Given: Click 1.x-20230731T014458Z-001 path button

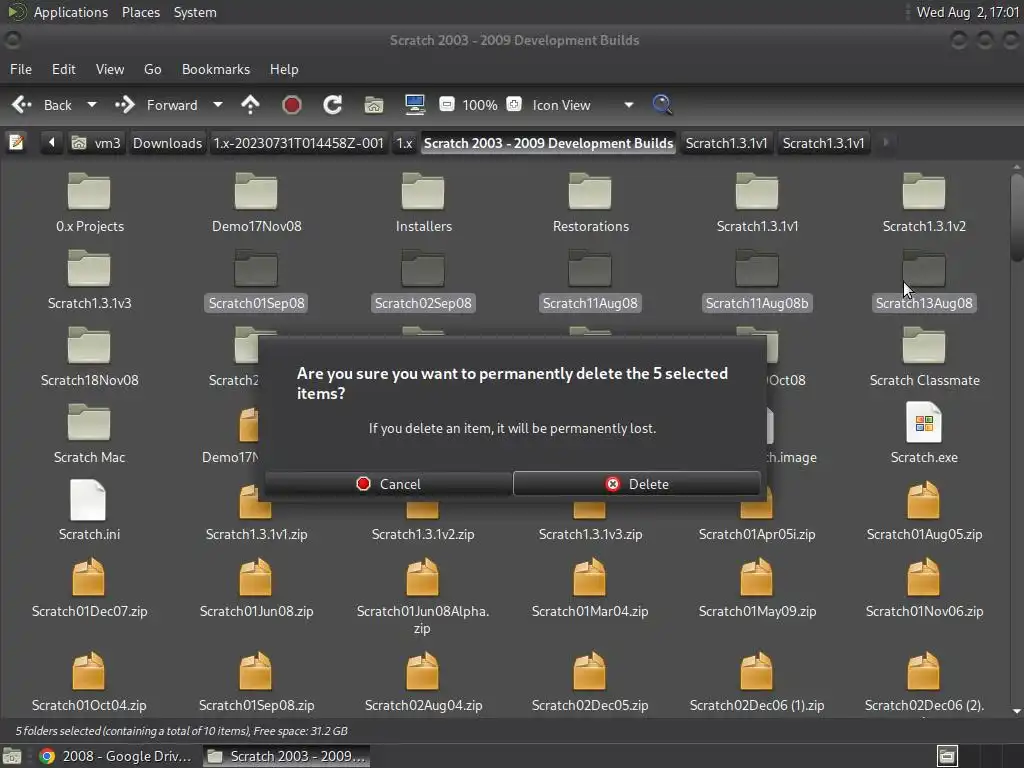Looking at the screenshot, I should click(298, 143).
